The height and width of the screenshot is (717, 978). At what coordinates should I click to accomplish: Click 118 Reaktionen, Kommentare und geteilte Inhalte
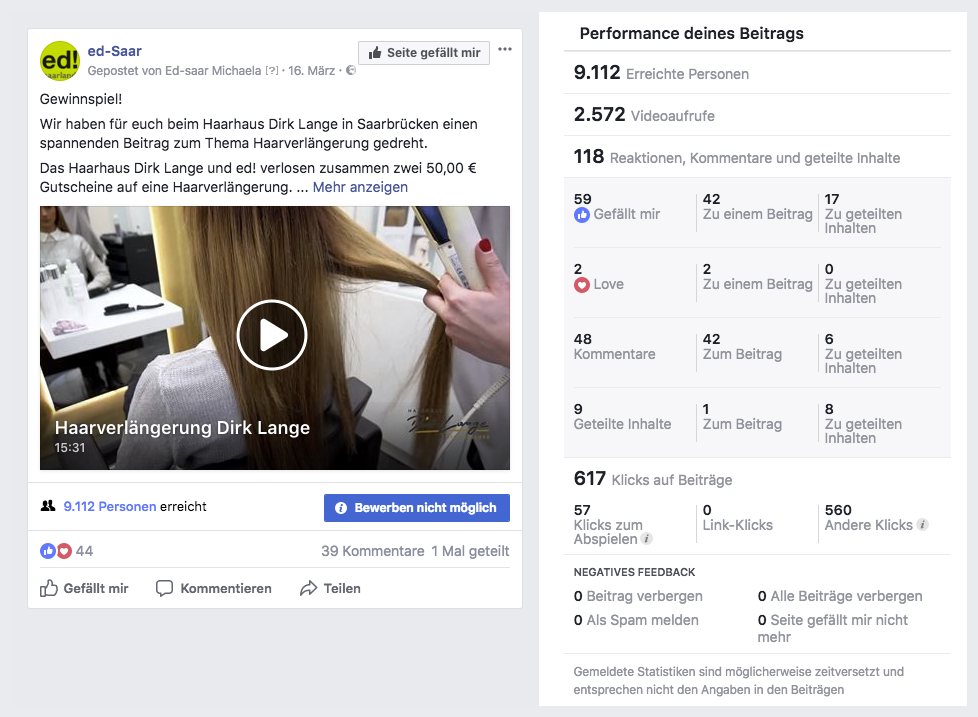click(737, 156)
